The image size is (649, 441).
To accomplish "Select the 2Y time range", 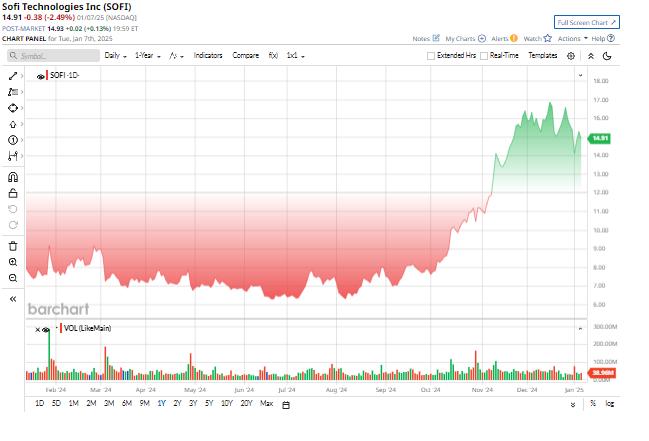I will (178, 403).
